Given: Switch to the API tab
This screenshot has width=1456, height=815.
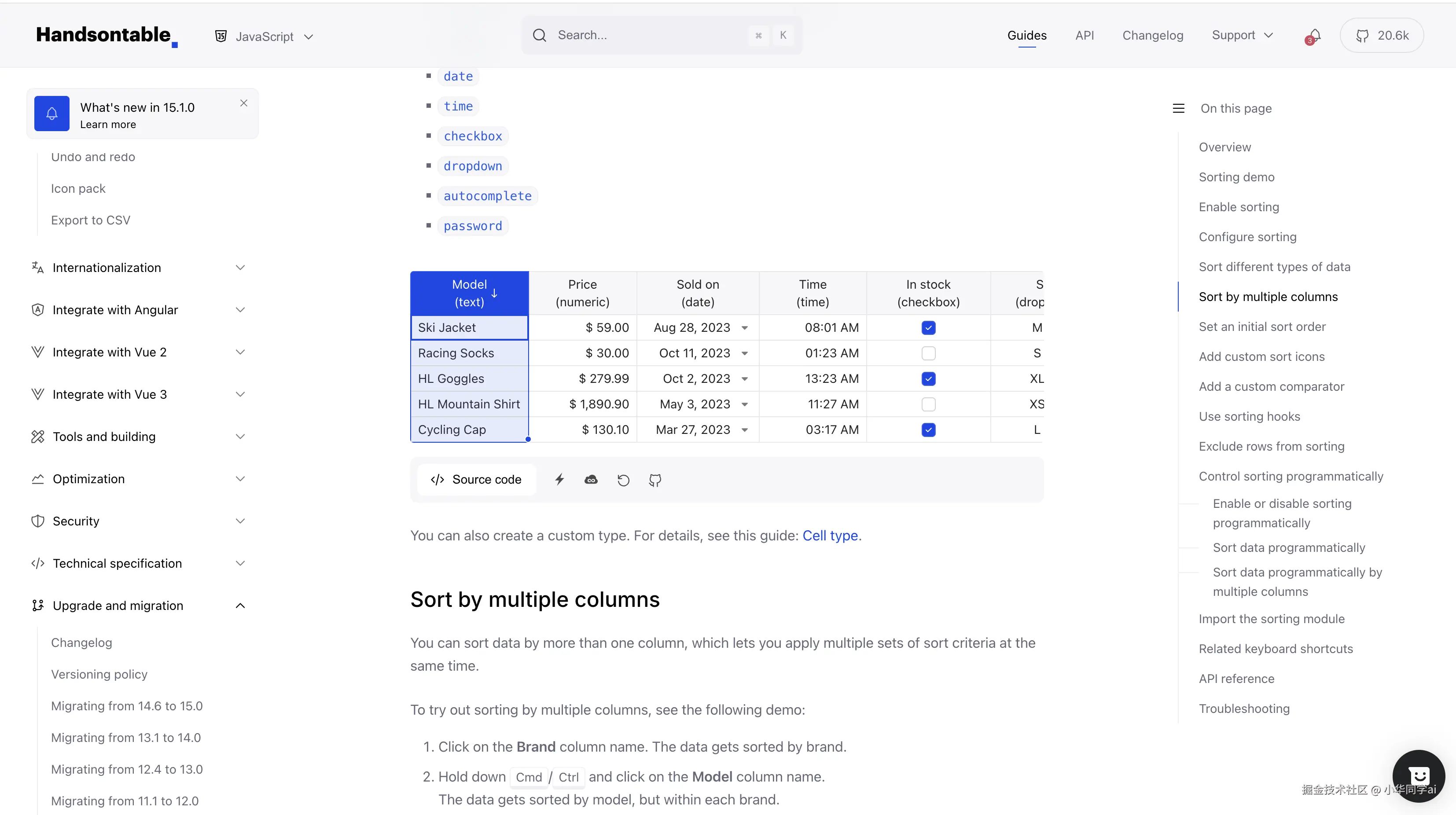Looking at the screenshot, I should coord(1084,36).
